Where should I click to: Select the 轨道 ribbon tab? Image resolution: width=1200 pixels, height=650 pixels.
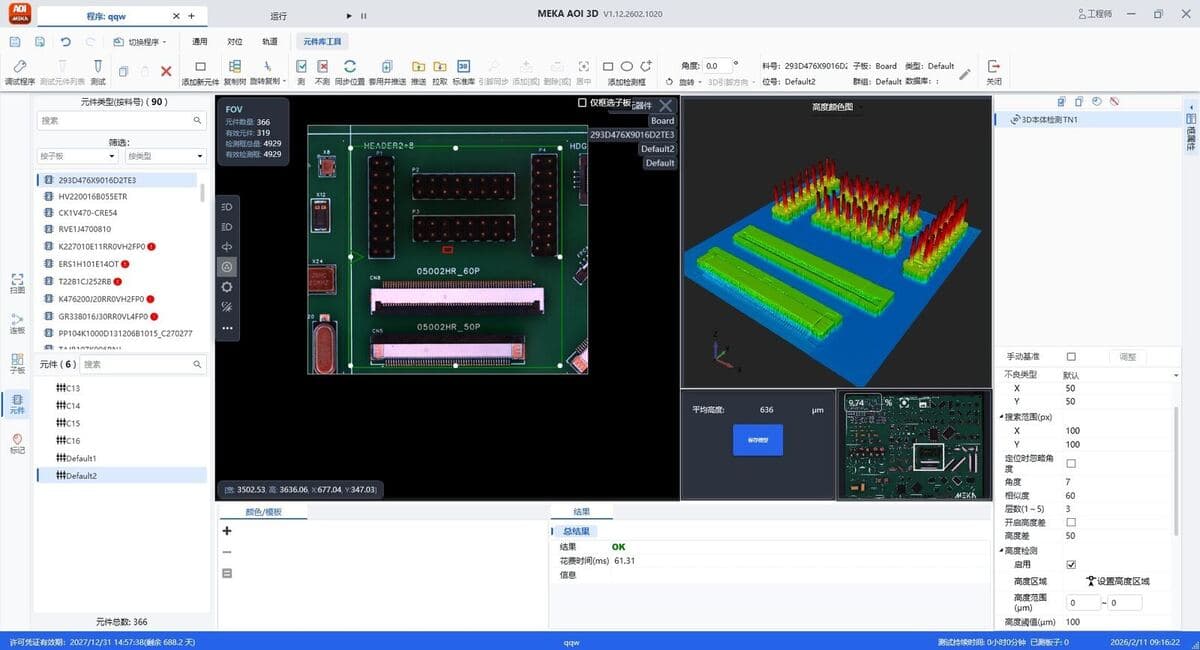point(270,42)
